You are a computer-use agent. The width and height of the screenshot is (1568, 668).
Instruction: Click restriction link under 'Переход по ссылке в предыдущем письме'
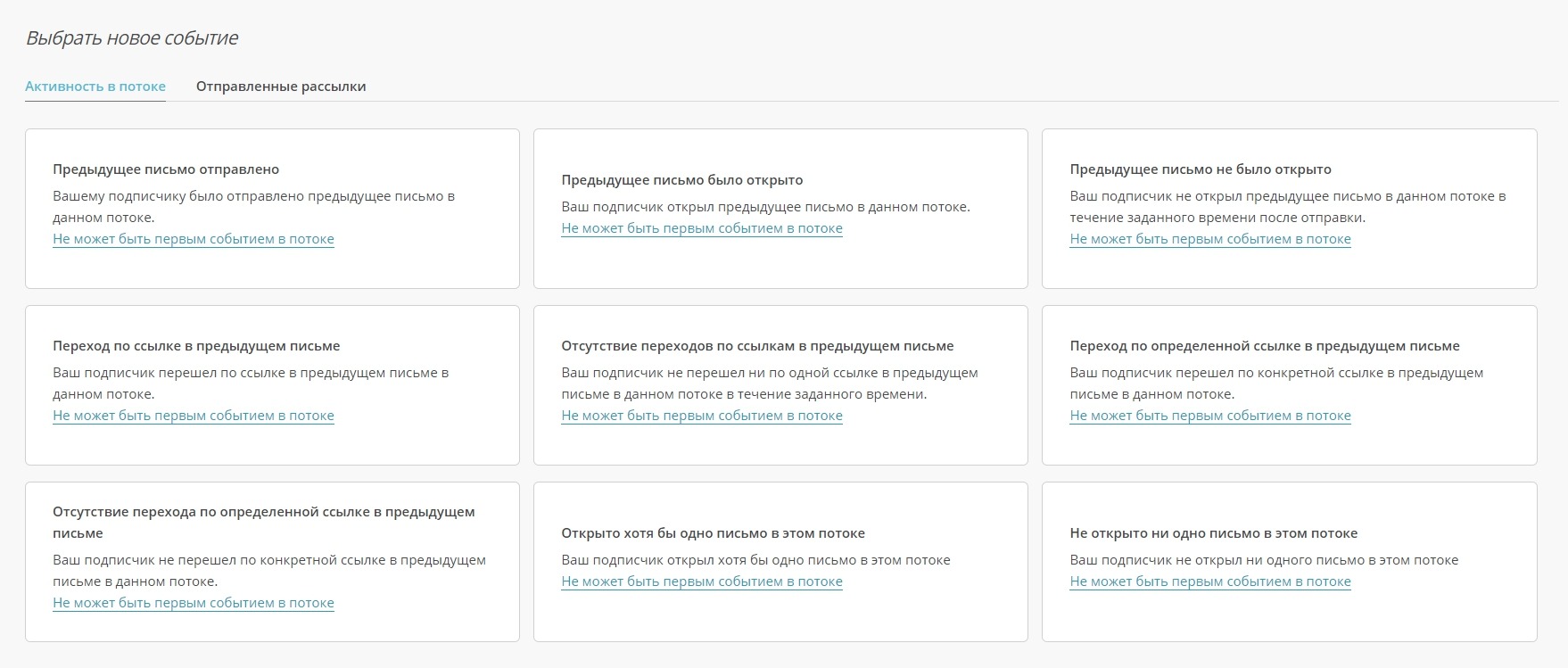click(x=194, y=416)
